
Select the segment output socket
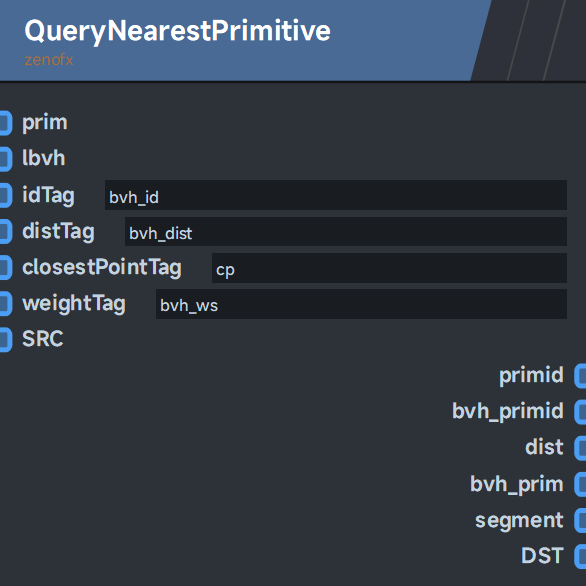[580, 520]
